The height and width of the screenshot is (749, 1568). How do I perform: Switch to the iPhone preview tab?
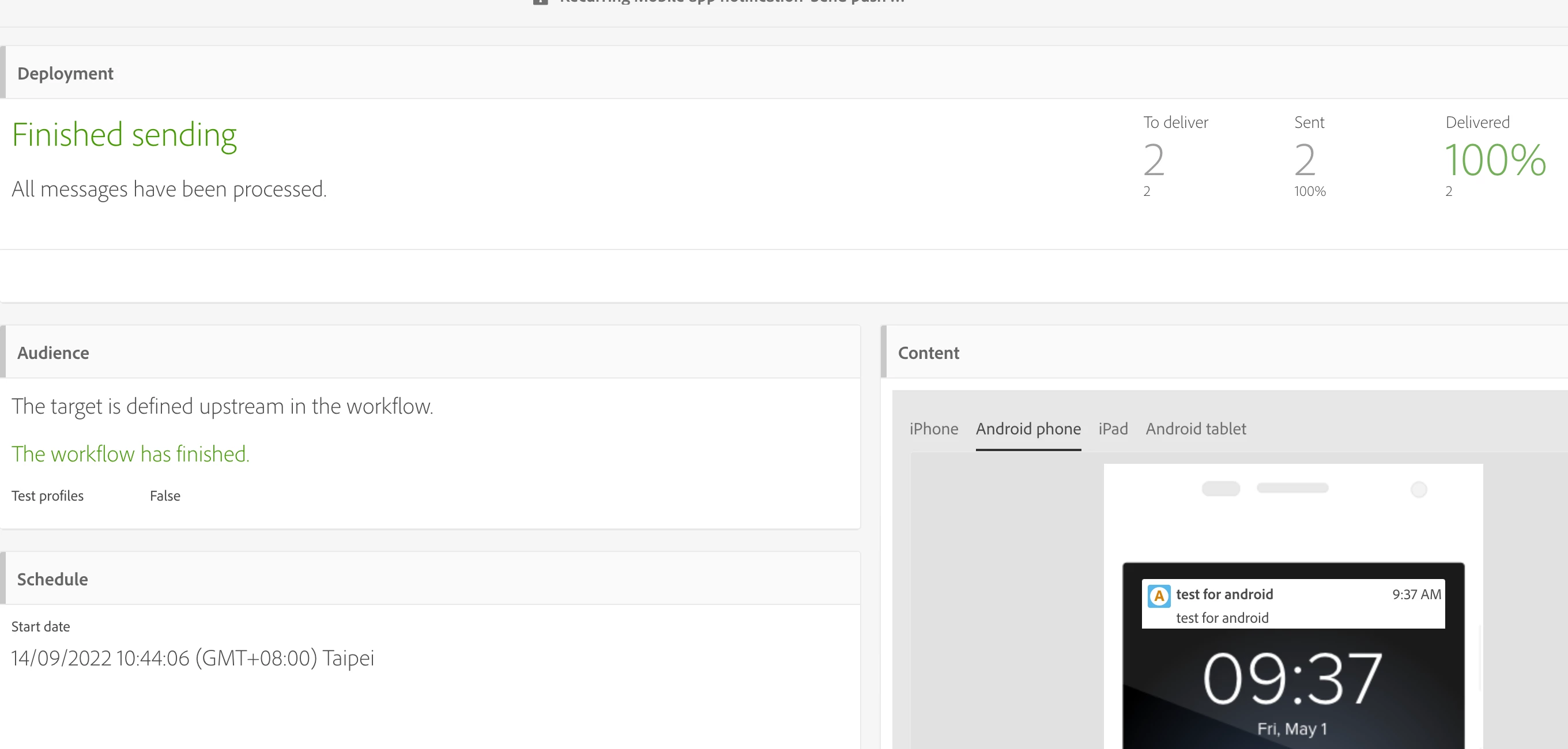pos(933,429)
